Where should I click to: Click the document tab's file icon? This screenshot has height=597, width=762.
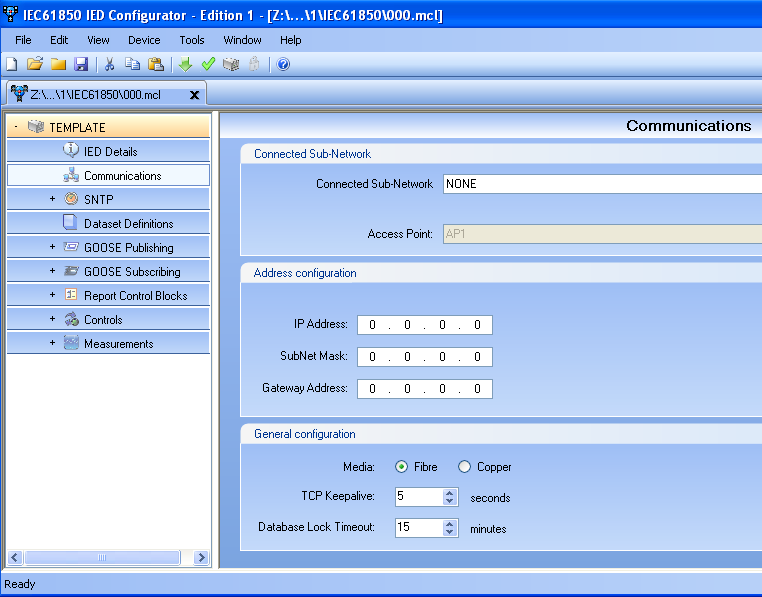click(x=19, y=93)
